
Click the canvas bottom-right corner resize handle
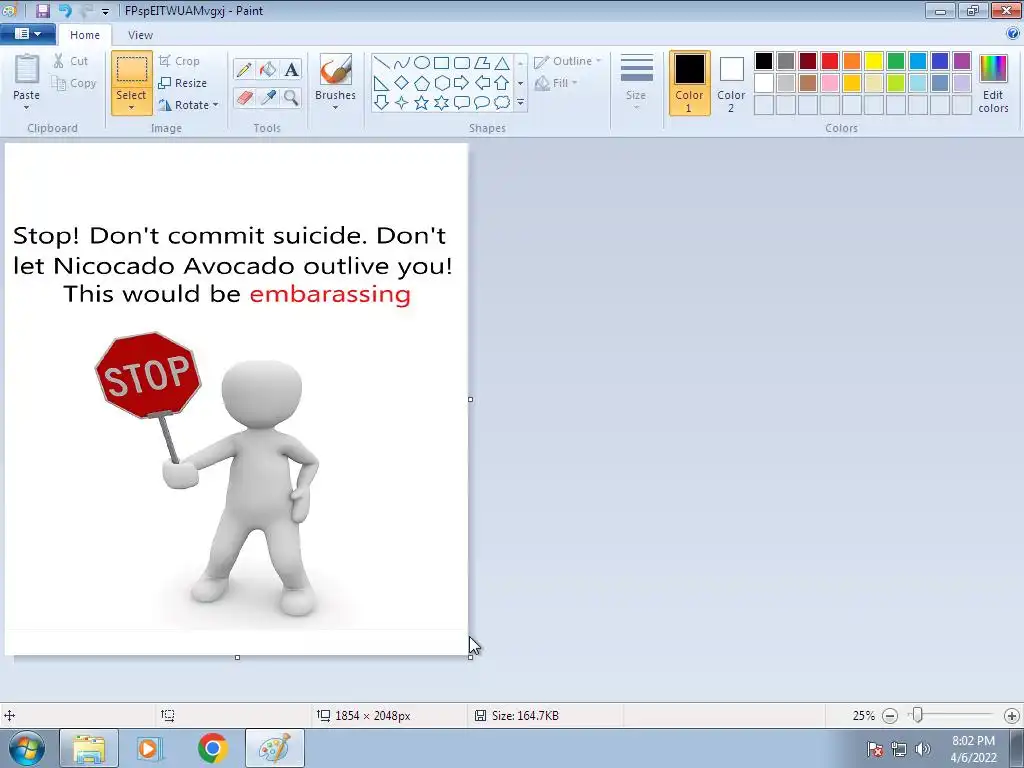tap(470, 657)
